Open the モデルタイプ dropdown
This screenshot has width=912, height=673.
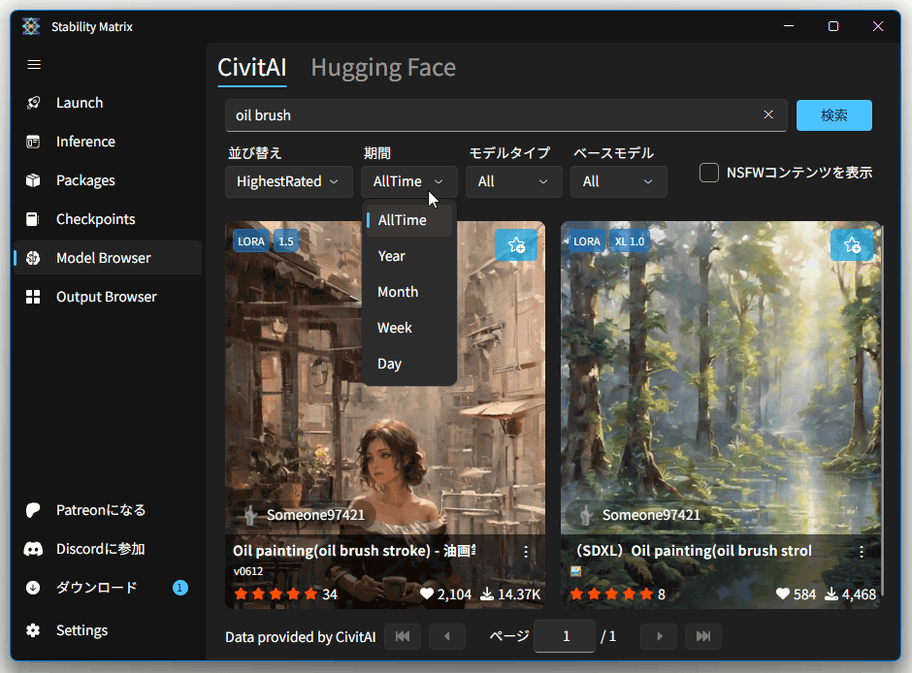(514, 181)
